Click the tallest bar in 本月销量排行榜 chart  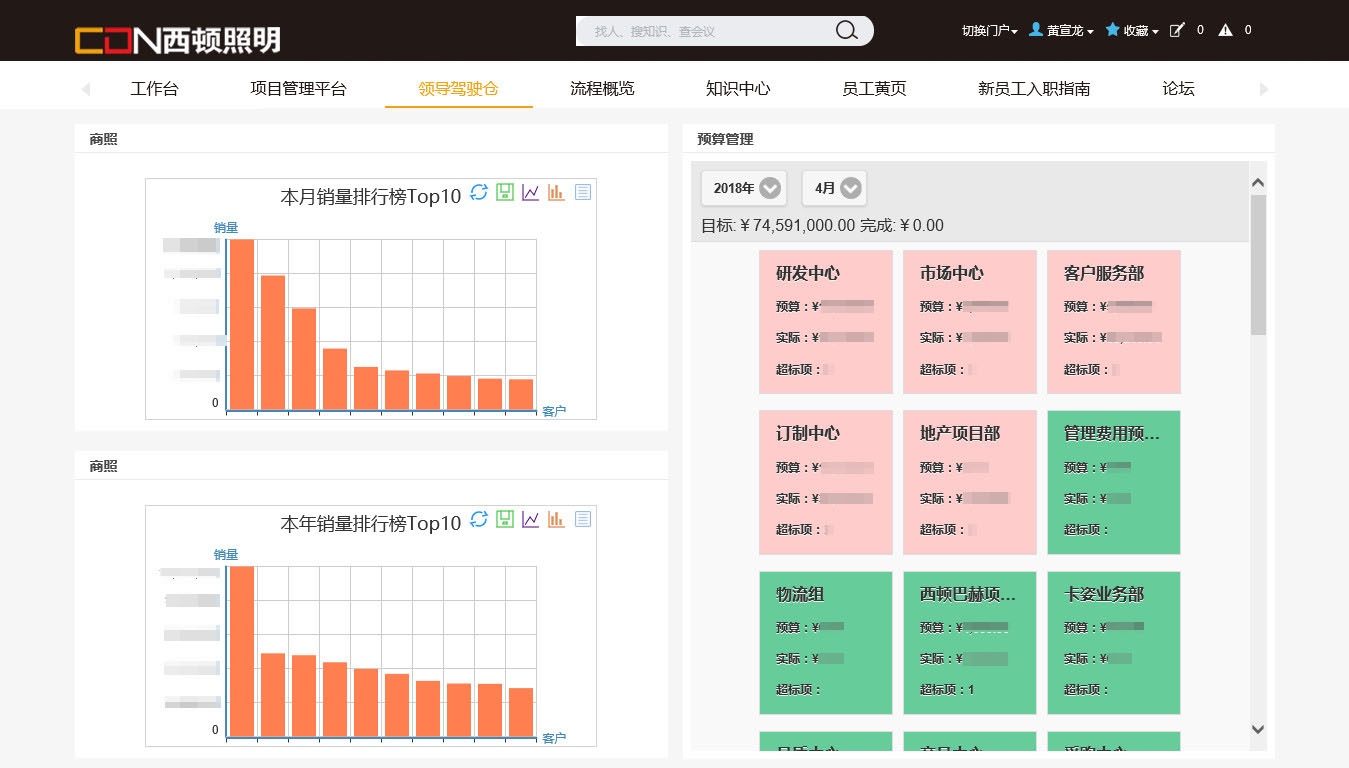242,325
